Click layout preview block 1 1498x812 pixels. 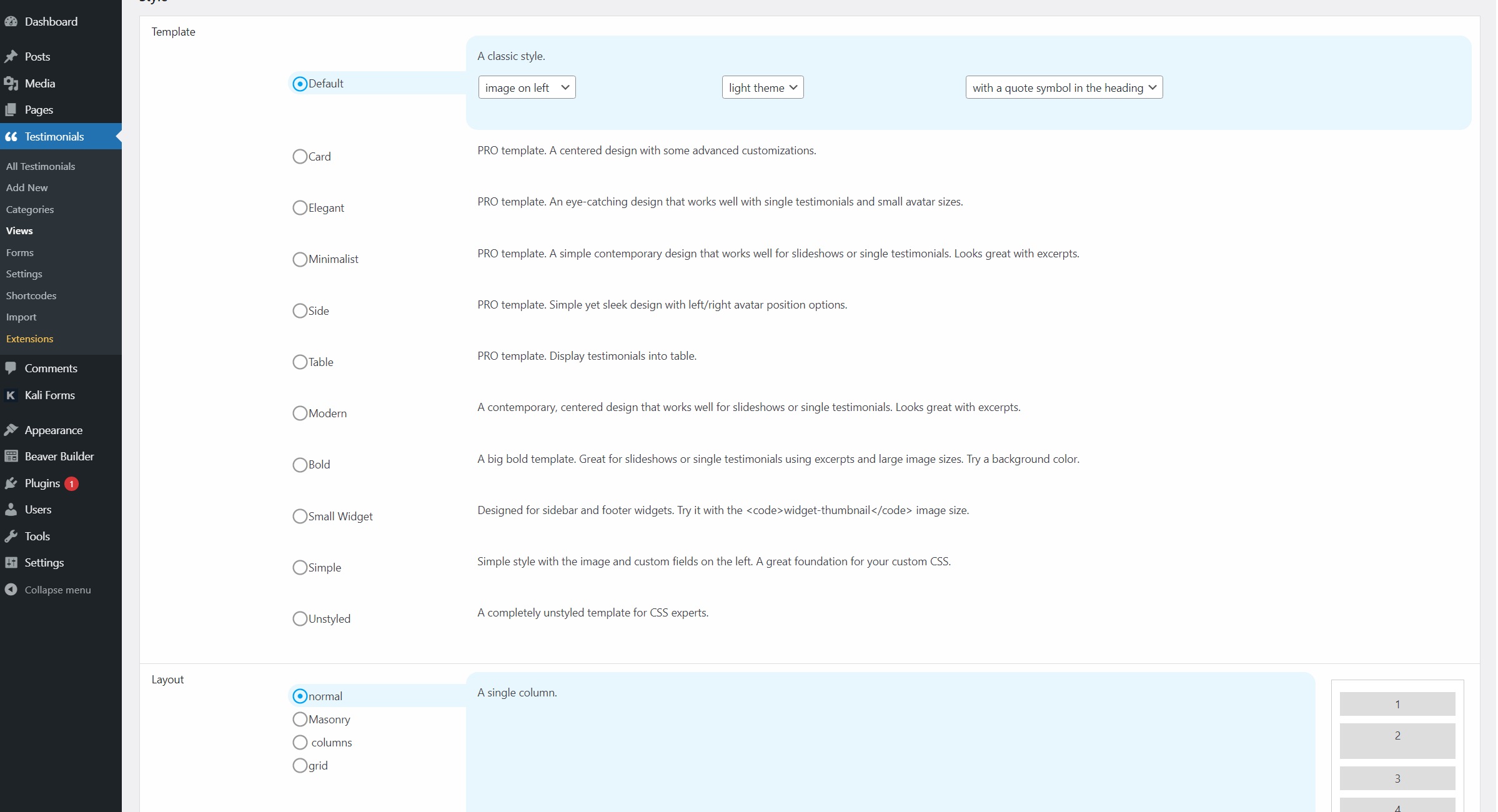[x=1397, y=704]
